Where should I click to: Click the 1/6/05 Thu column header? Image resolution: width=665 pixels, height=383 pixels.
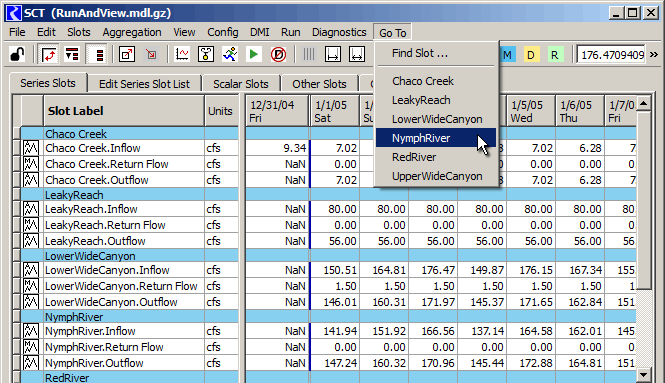580,111
